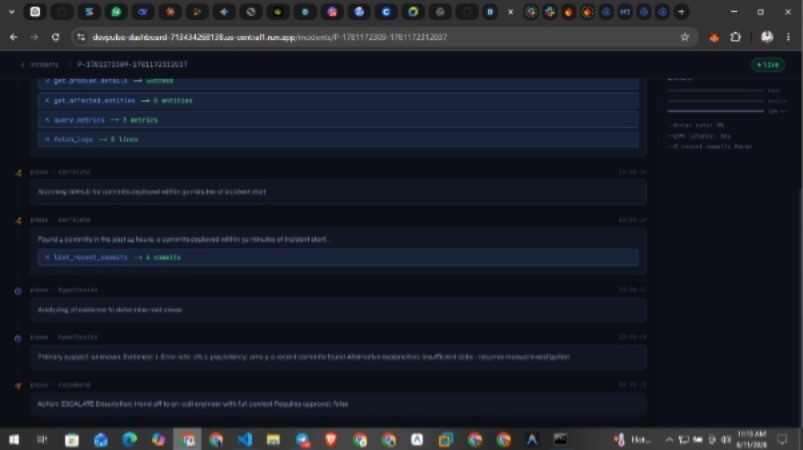Expand the get_affected_entities tool call row

[338, 100]
